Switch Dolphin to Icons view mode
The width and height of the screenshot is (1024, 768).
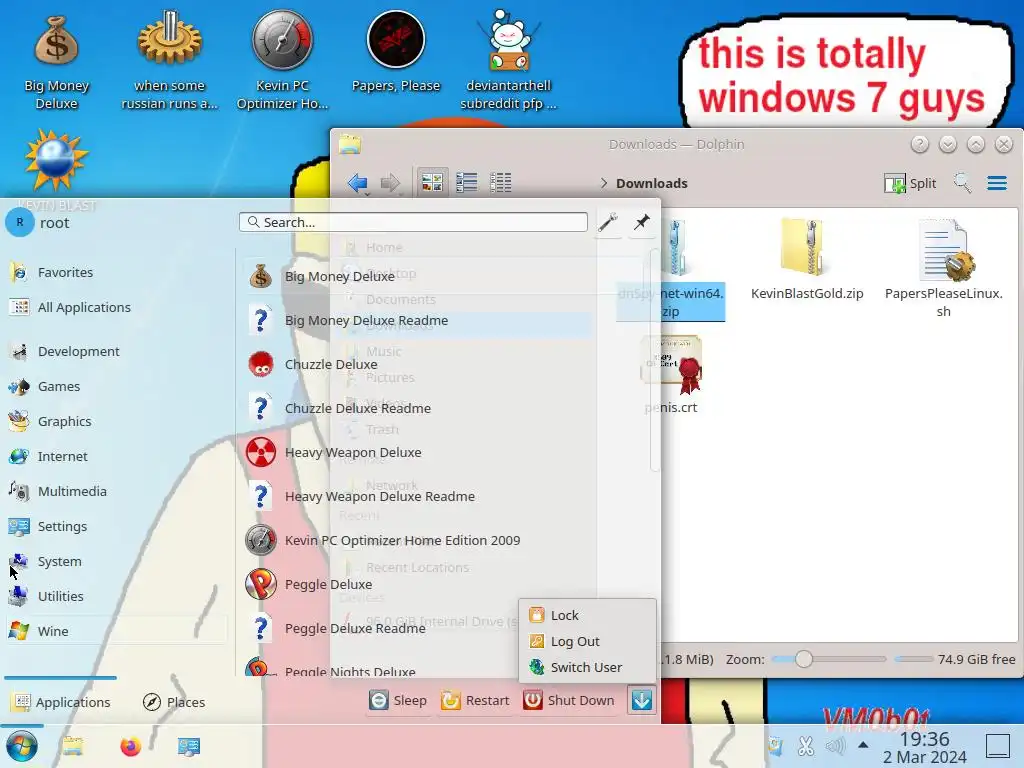432,183
